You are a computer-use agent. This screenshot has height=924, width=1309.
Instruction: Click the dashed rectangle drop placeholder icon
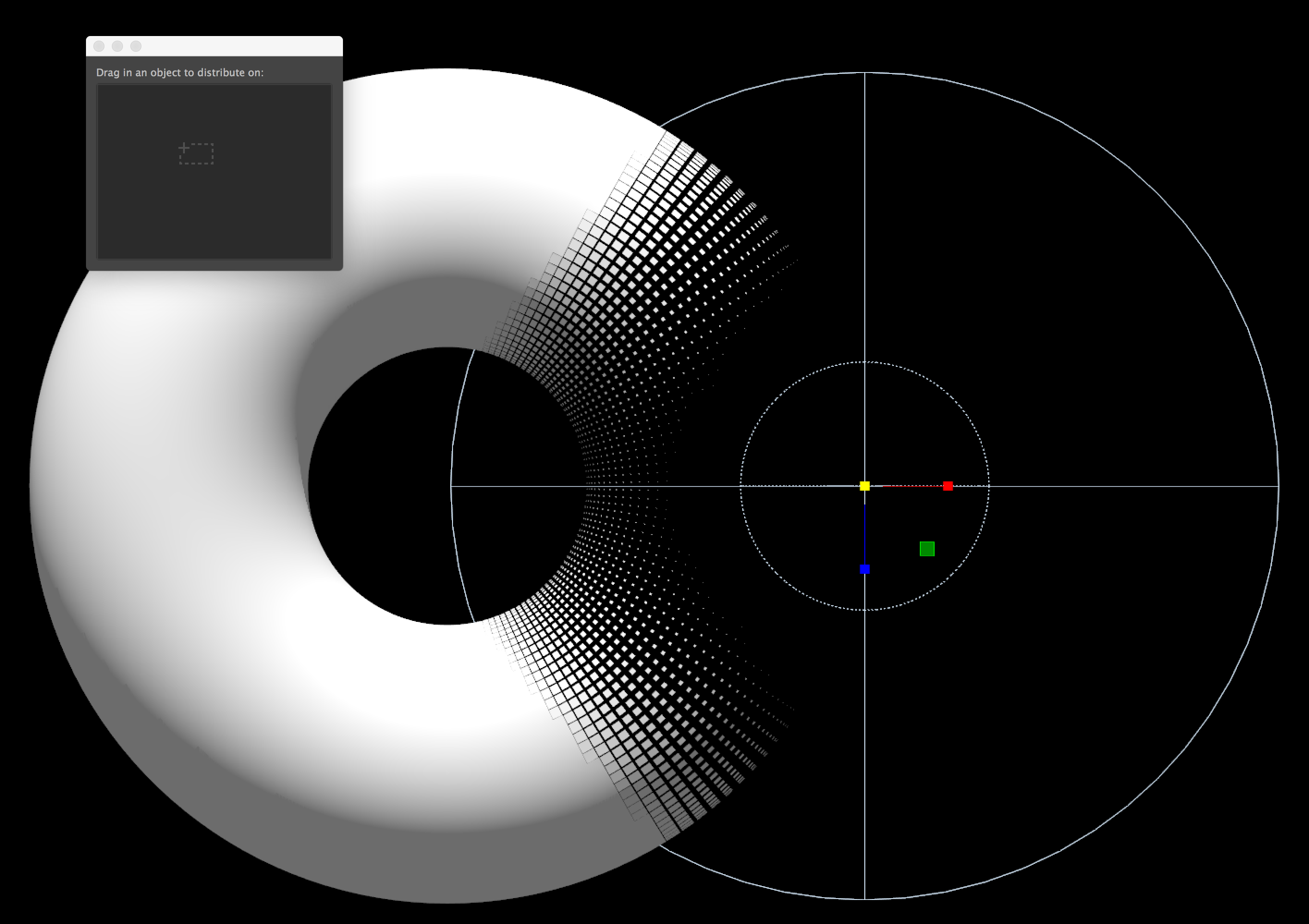[x=196, y=153]
